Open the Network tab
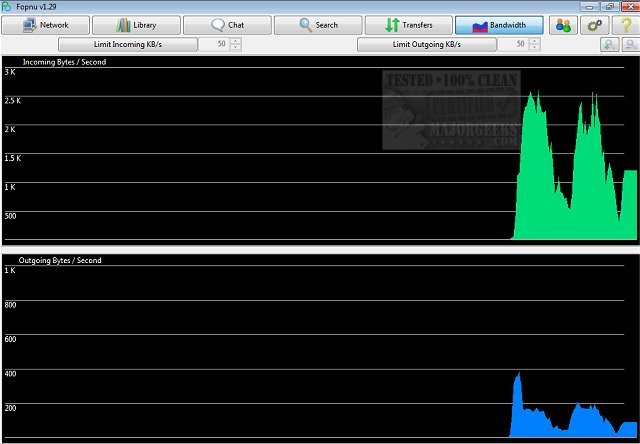The height and width of the screenshot is (444, 640). coord(45,25)
